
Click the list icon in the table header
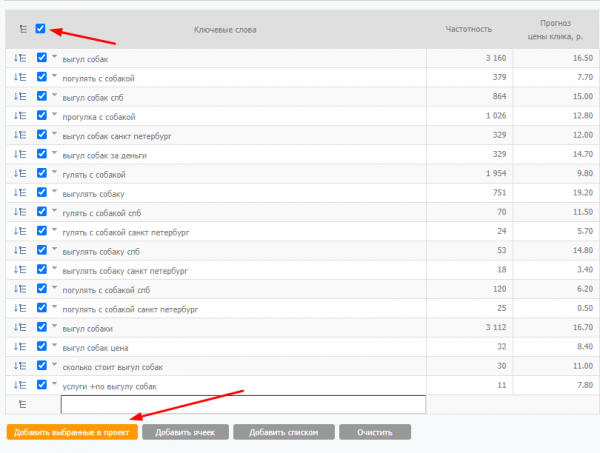[x=21, y=30]
